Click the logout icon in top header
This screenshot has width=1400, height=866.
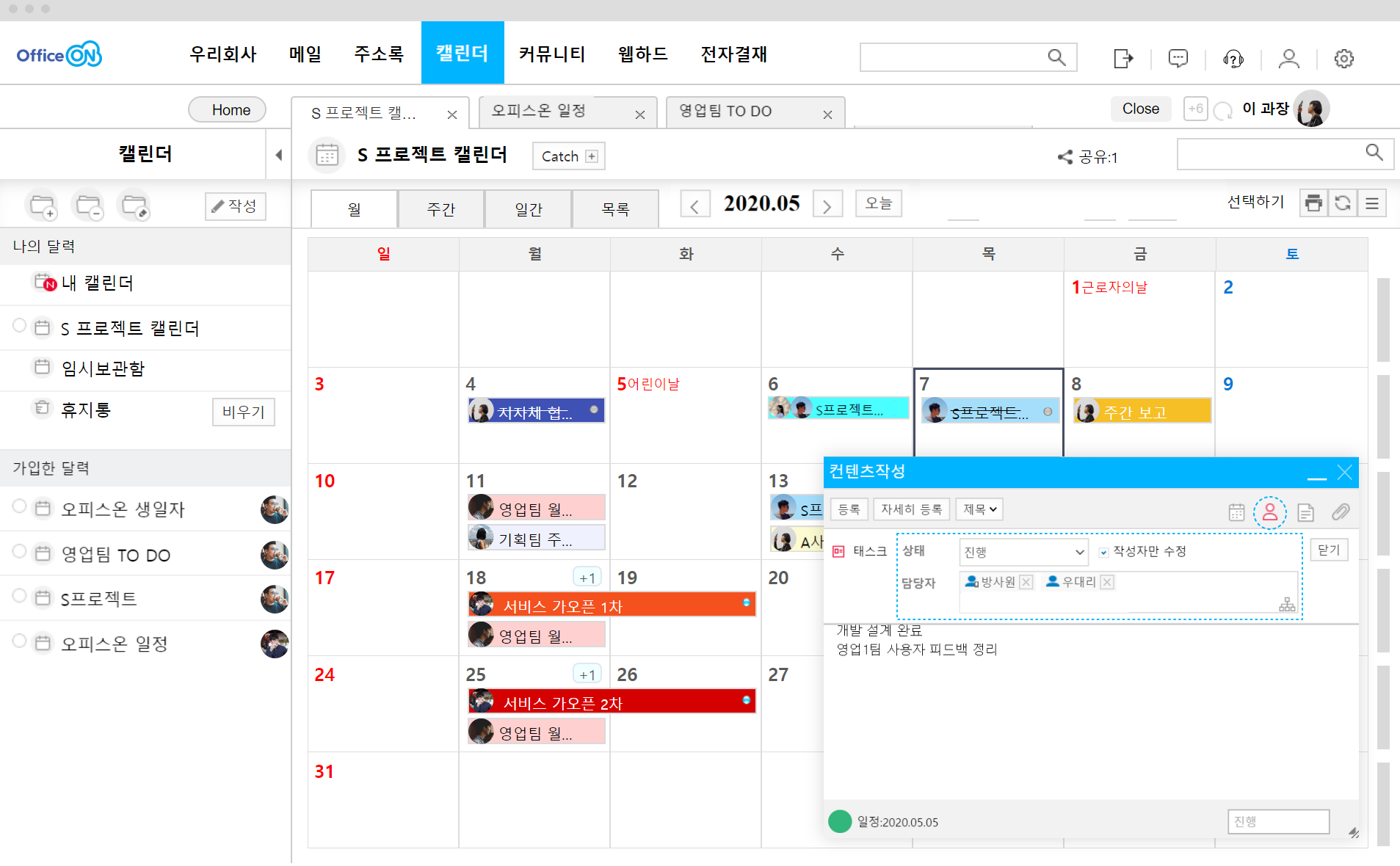tap(1123, 59)
